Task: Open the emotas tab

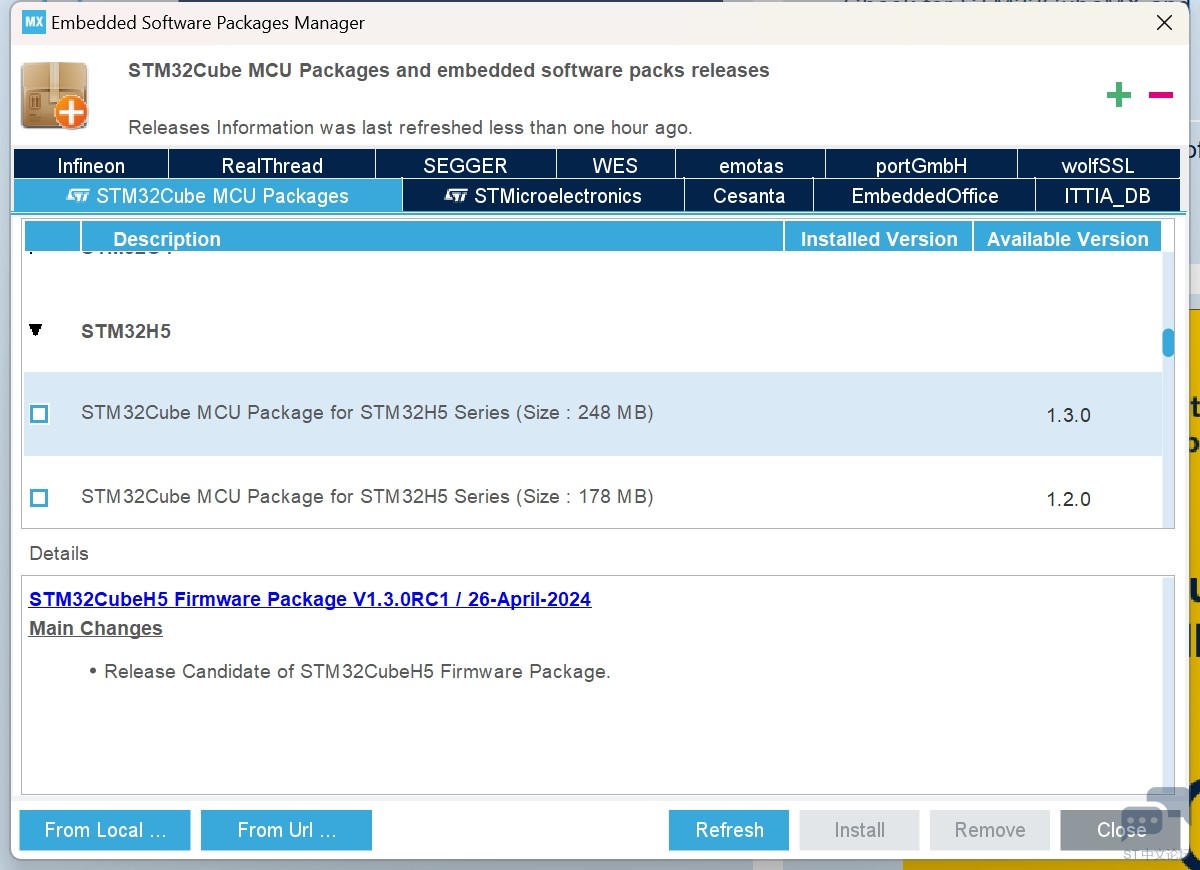Action: (751, 165)
